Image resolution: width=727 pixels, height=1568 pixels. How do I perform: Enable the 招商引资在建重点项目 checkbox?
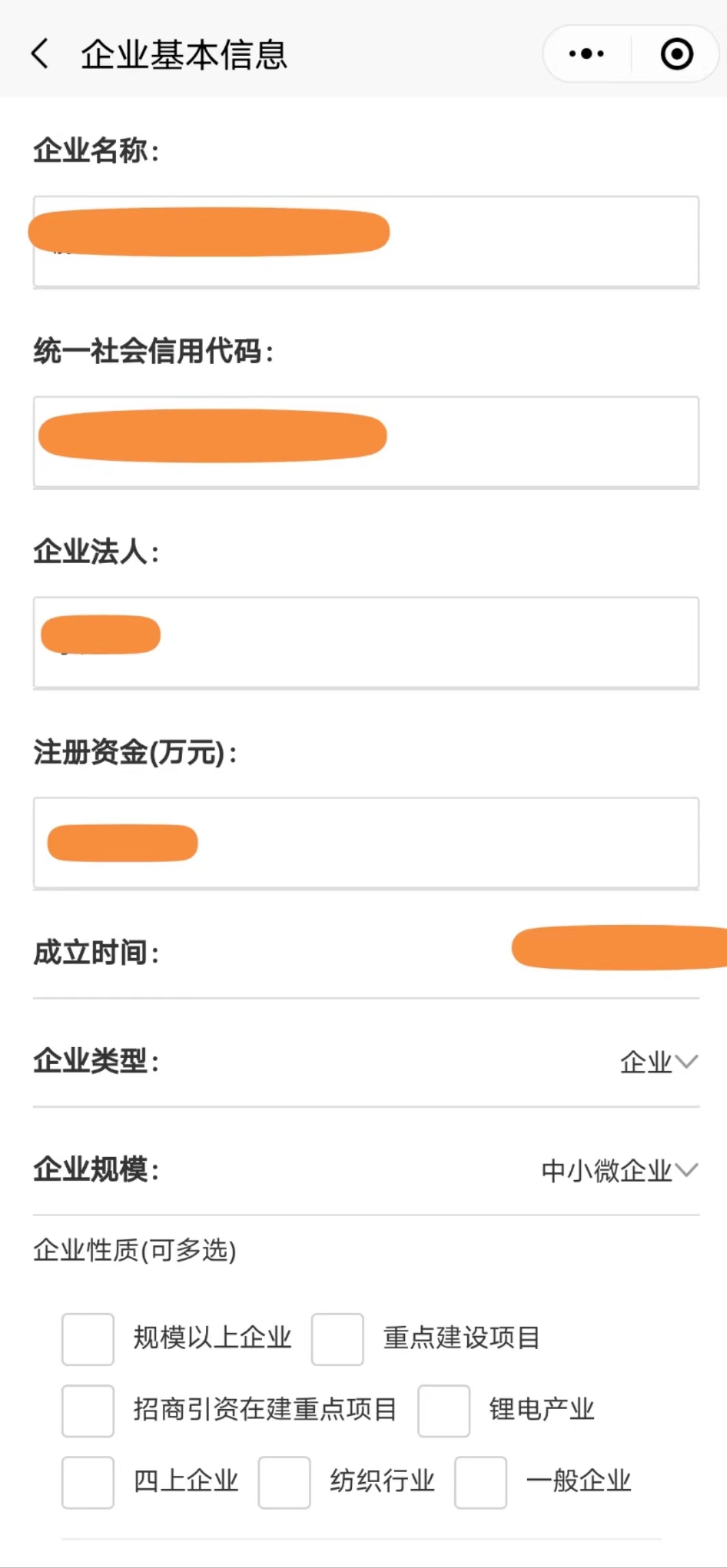(88, 1411)
